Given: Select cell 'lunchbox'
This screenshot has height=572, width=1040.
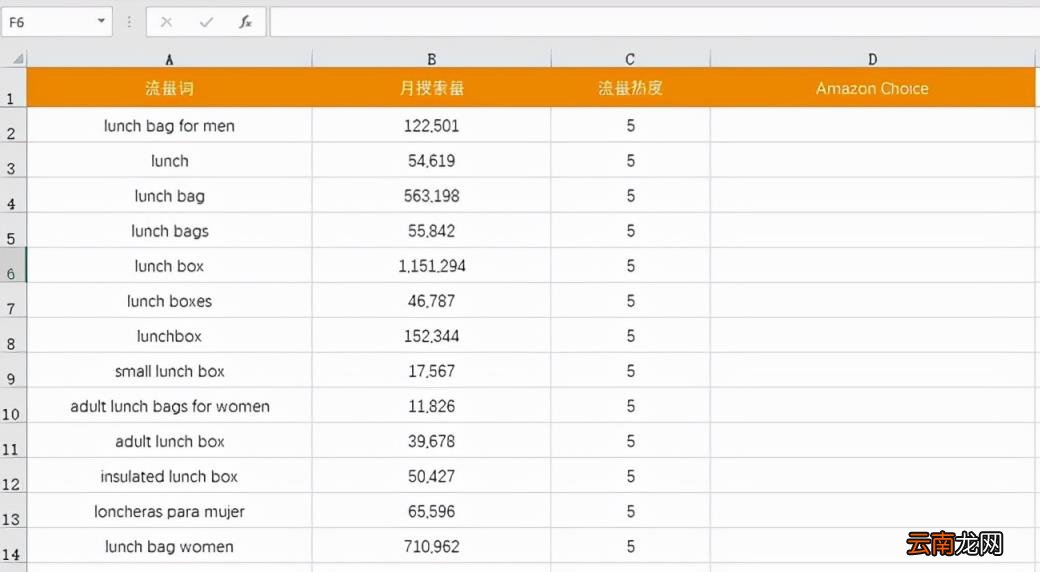Looking at the screenshot, I should pos(169,336).
